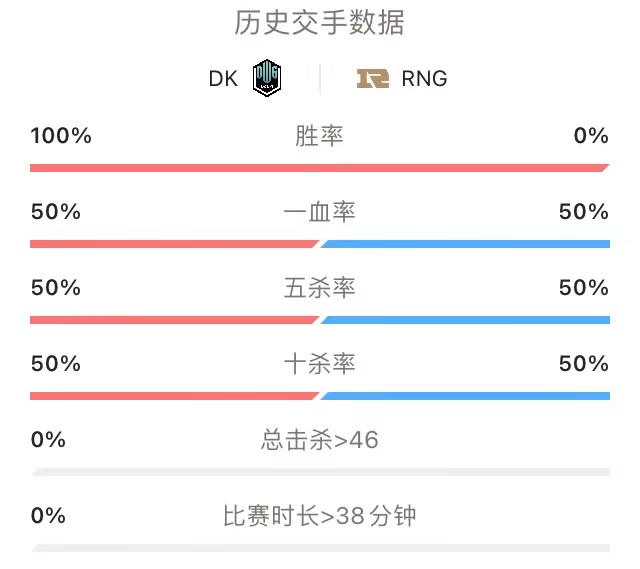Click the 总击杀>46 label
This screenshot has width=640, height=569.
[x=320, y=440]
